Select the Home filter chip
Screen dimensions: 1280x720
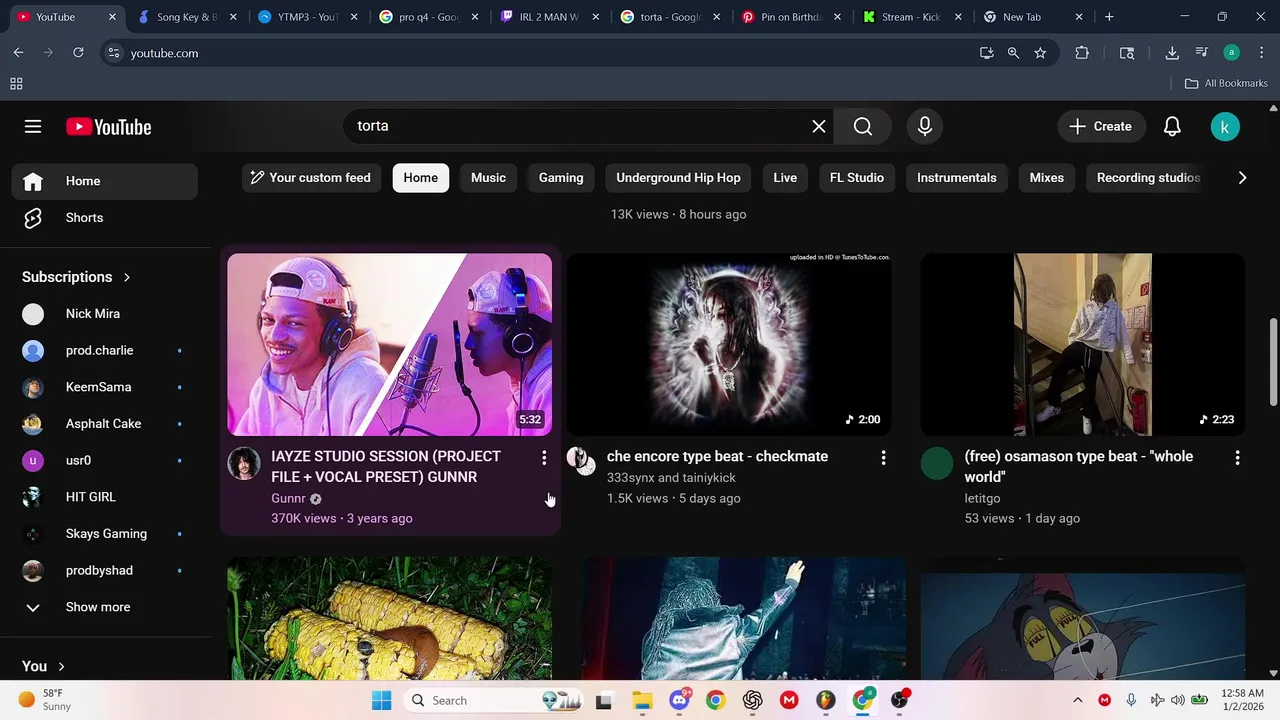[421, 178]
